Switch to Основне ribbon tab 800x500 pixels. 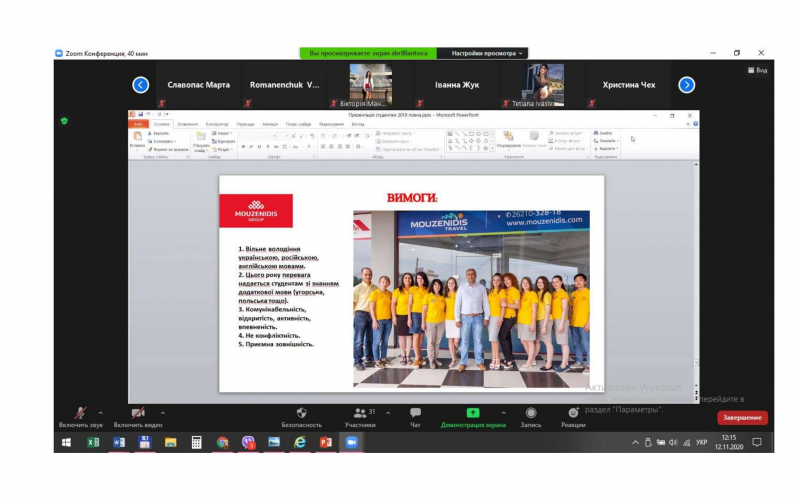click(162, 124)
